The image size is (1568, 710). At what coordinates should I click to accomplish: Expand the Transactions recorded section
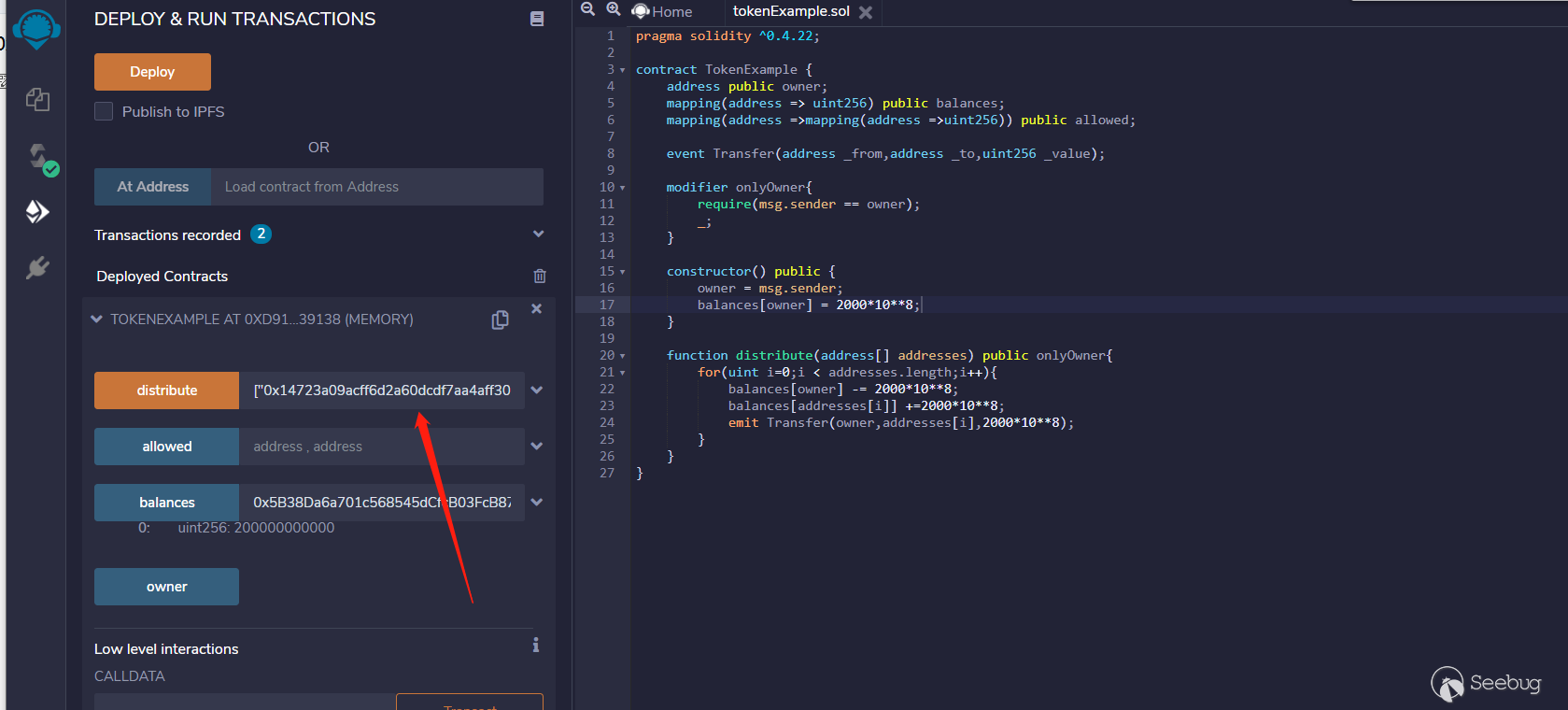pos(538,234)
